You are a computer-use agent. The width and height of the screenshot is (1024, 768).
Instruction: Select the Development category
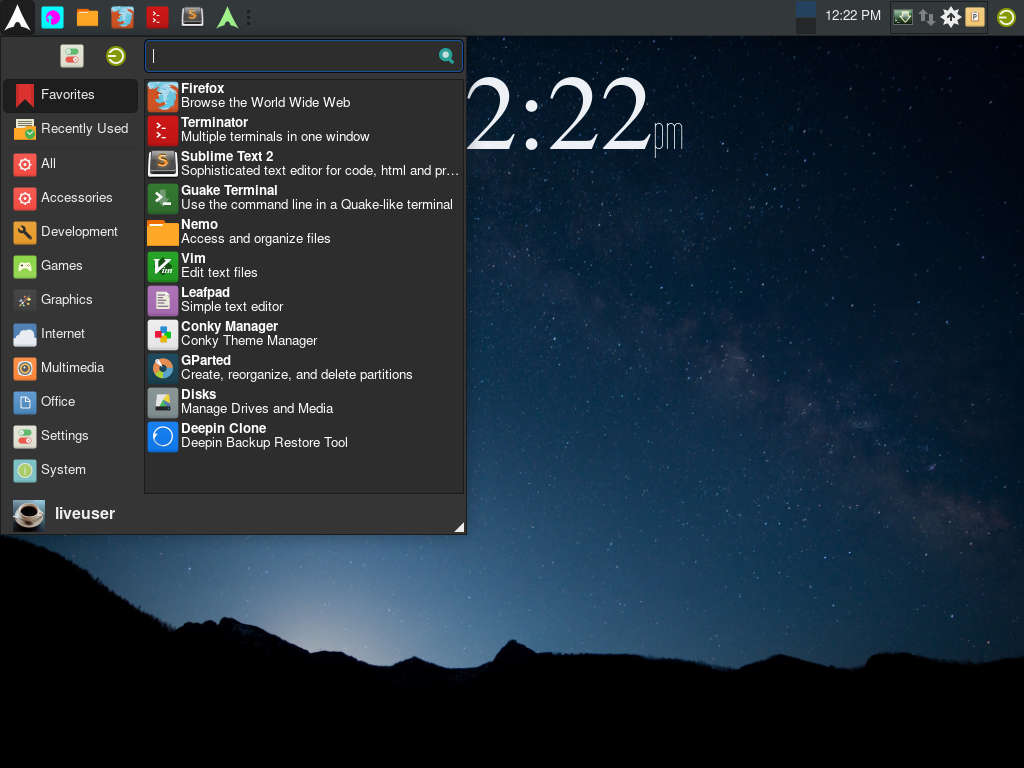point(79,232)
